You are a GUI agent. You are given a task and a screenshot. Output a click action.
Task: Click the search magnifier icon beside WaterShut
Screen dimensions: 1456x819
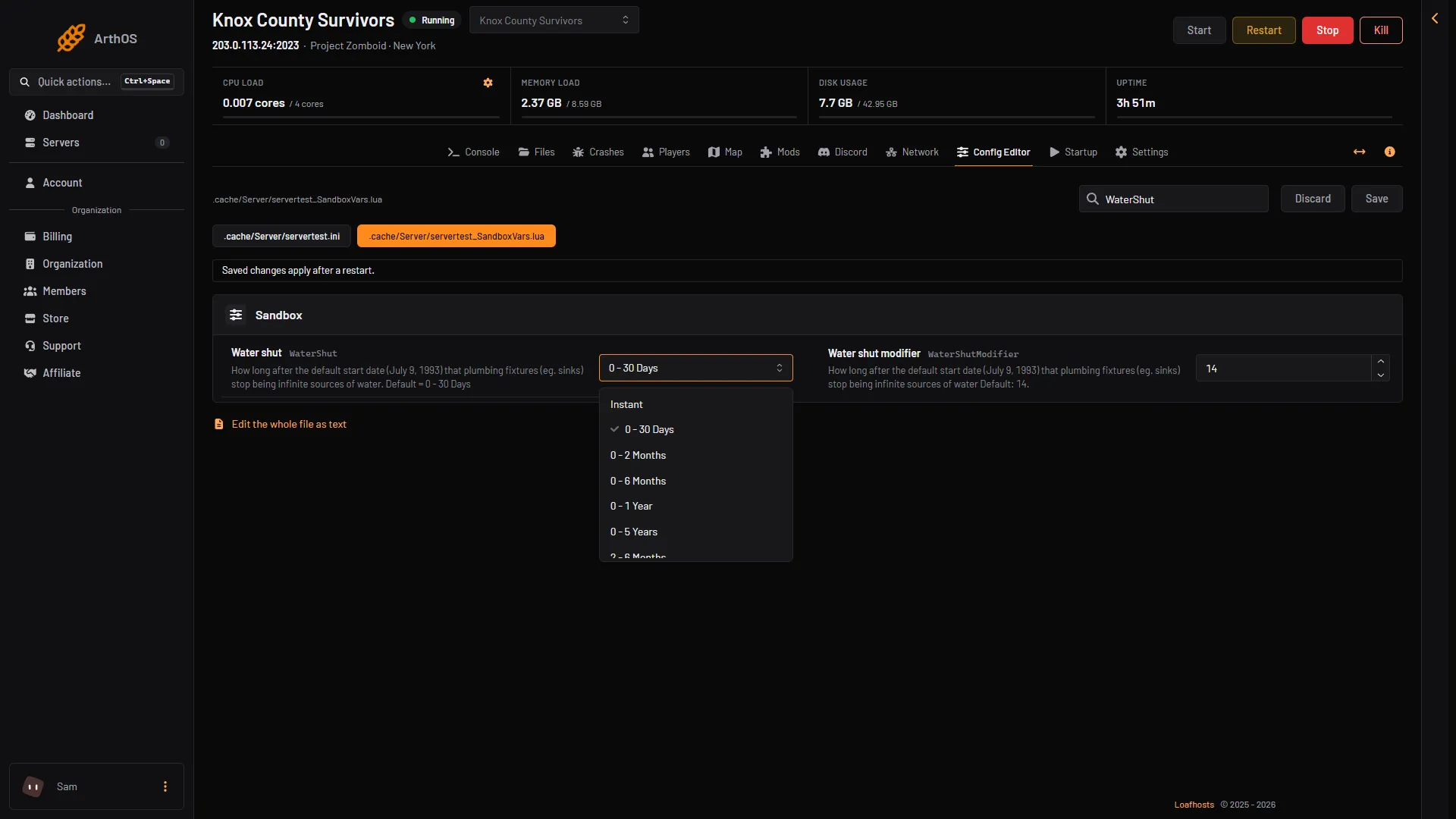(1092, 199)
